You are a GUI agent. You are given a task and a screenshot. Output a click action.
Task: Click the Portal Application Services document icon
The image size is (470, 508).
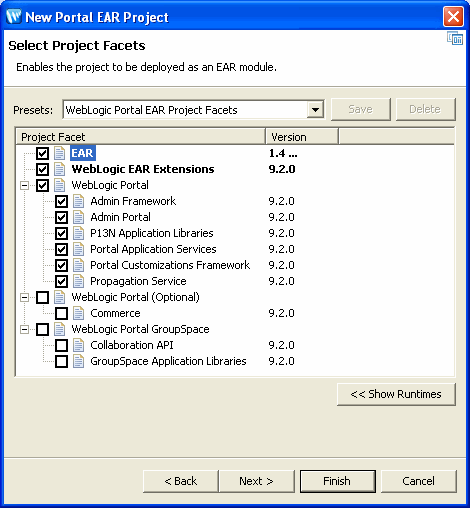pos(79,249)
